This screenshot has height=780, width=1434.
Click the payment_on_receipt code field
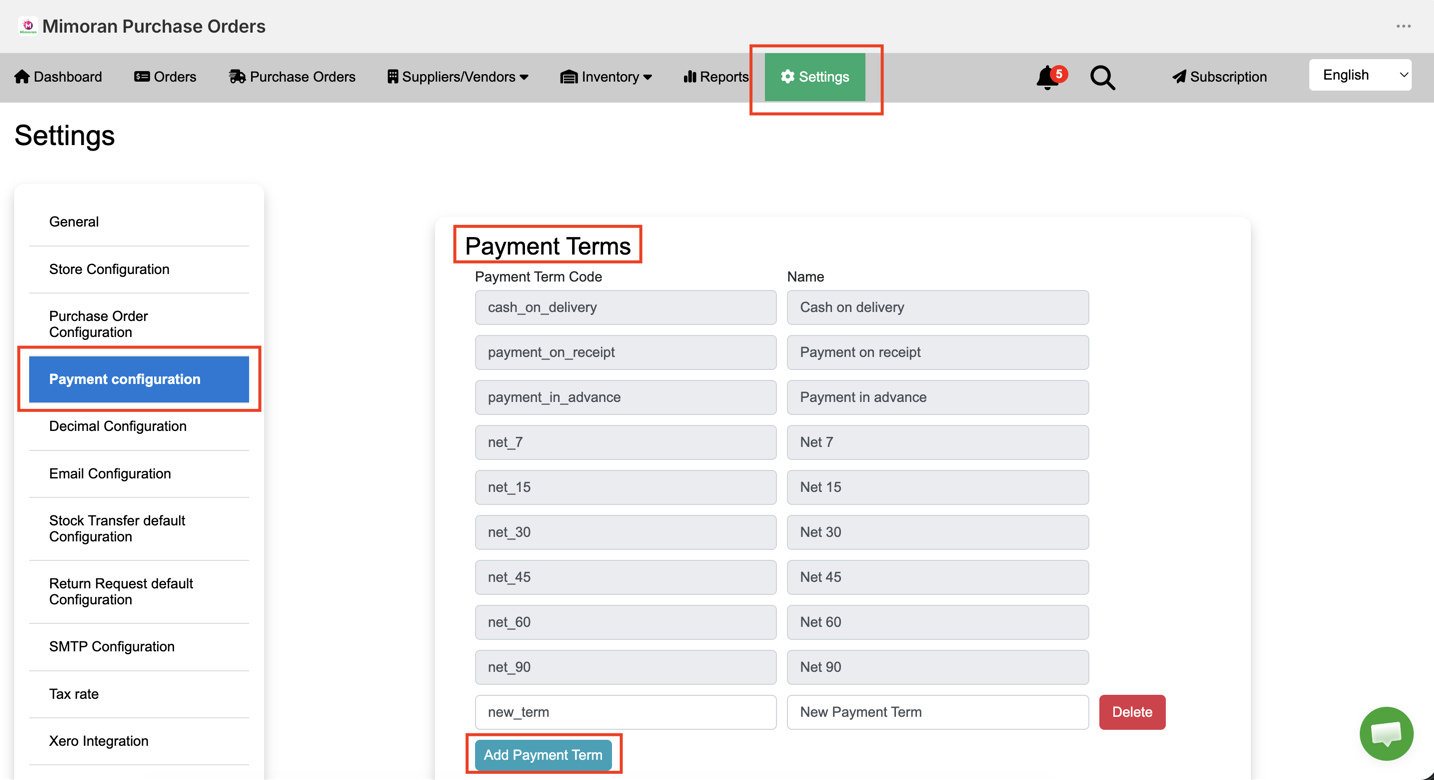(626, 352)
